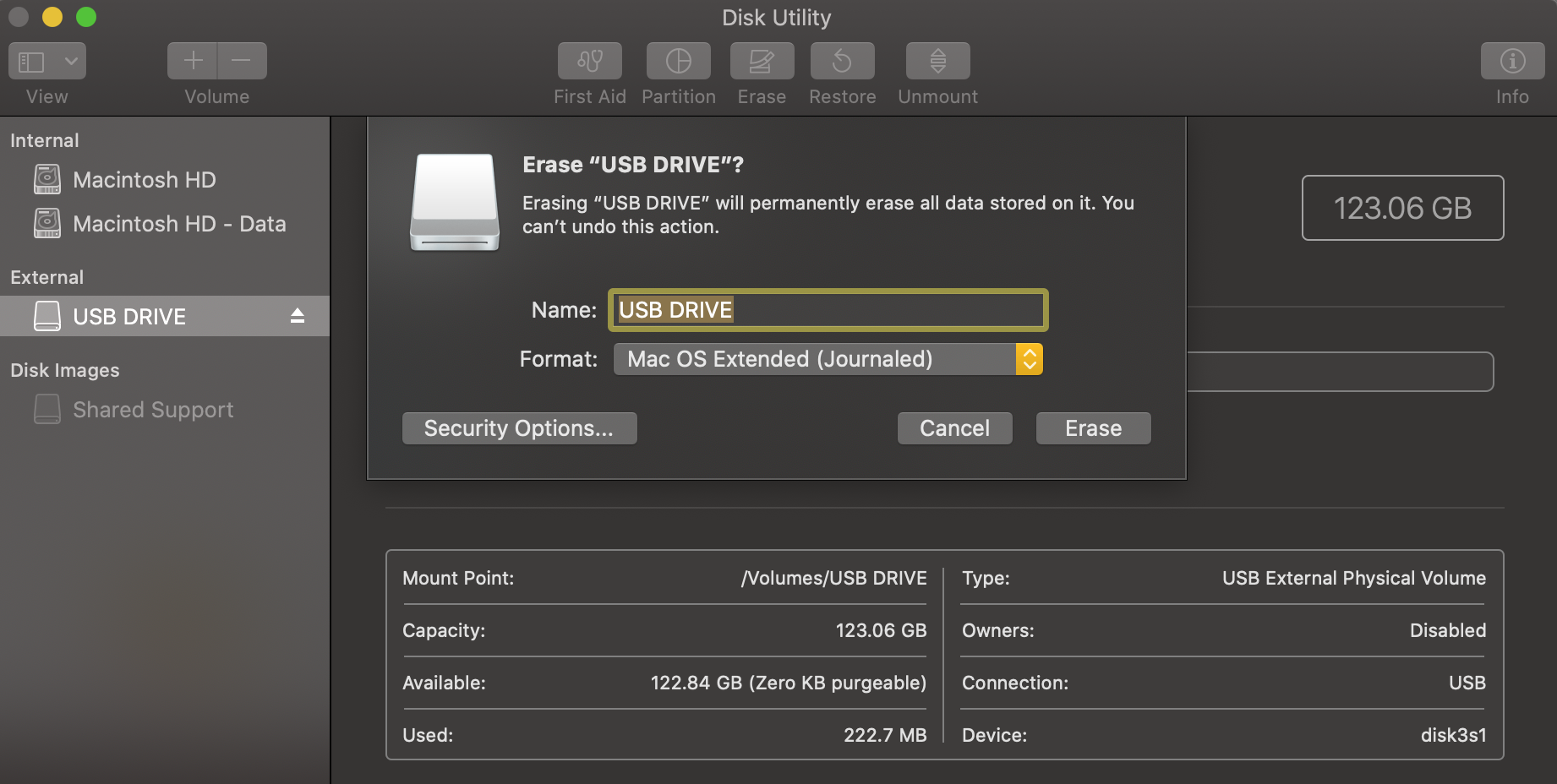The width and height of the screenshot is (1557, 784).
Task: Select Macintosh HD in the sidebar
Action: pos(145,179)
